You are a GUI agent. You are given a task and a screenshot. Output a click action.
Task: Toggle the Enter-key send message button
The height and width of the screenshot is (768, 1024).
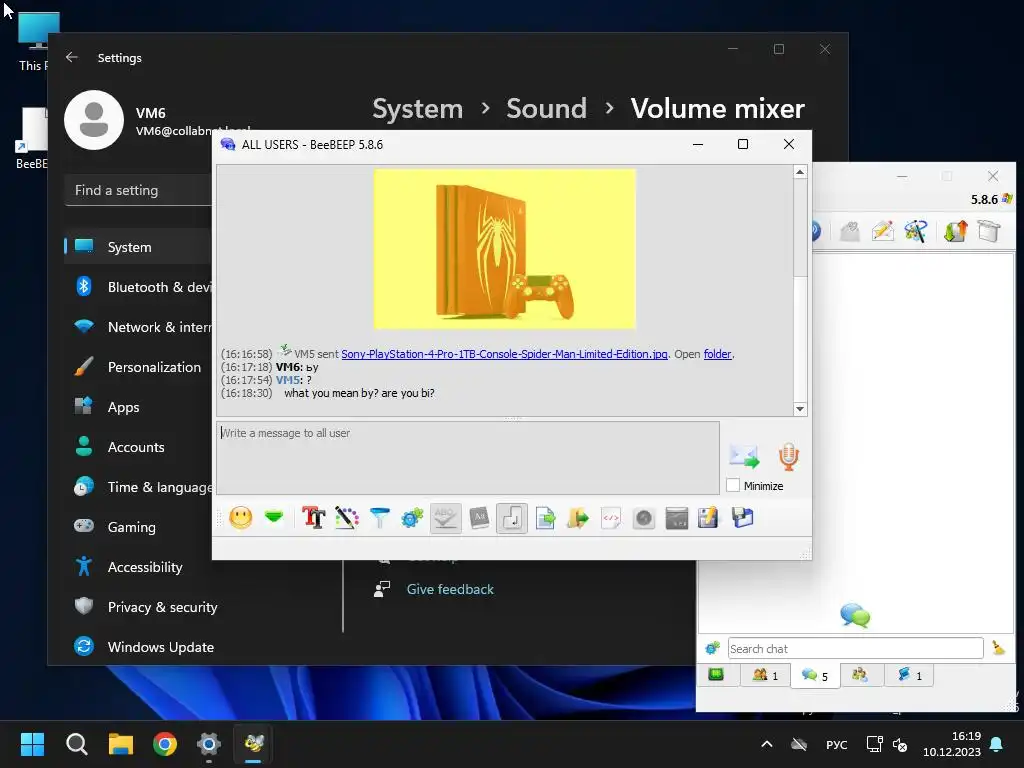(512, 519)
